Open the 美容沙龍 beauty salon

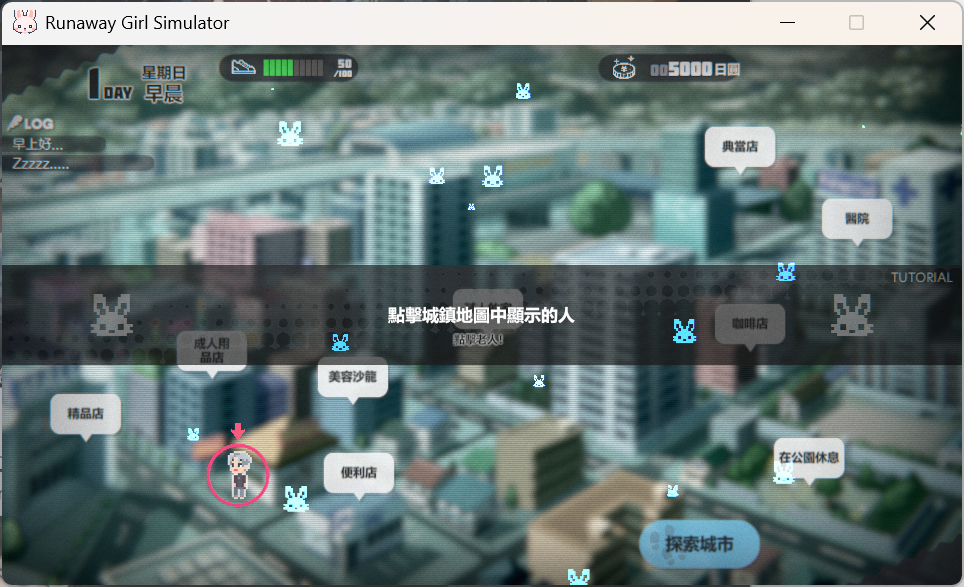tap(351, 377)
